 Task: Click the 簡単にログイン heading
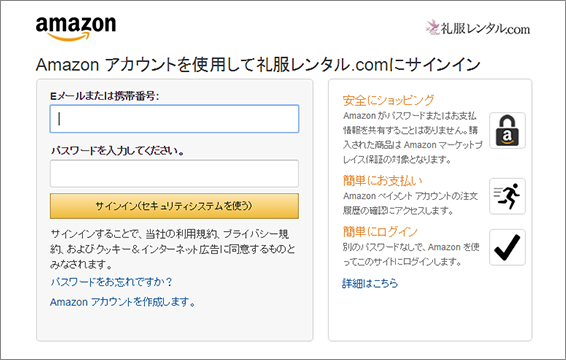click(x=380, y=232)
